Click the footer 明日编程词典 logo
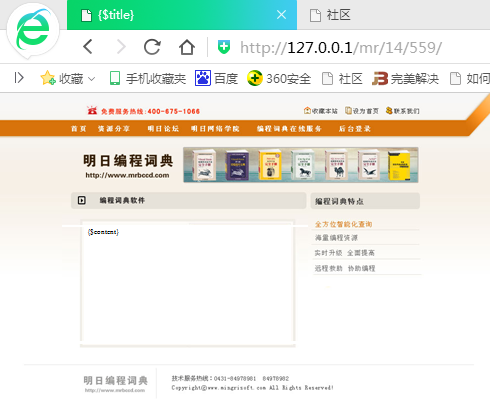 115,383
